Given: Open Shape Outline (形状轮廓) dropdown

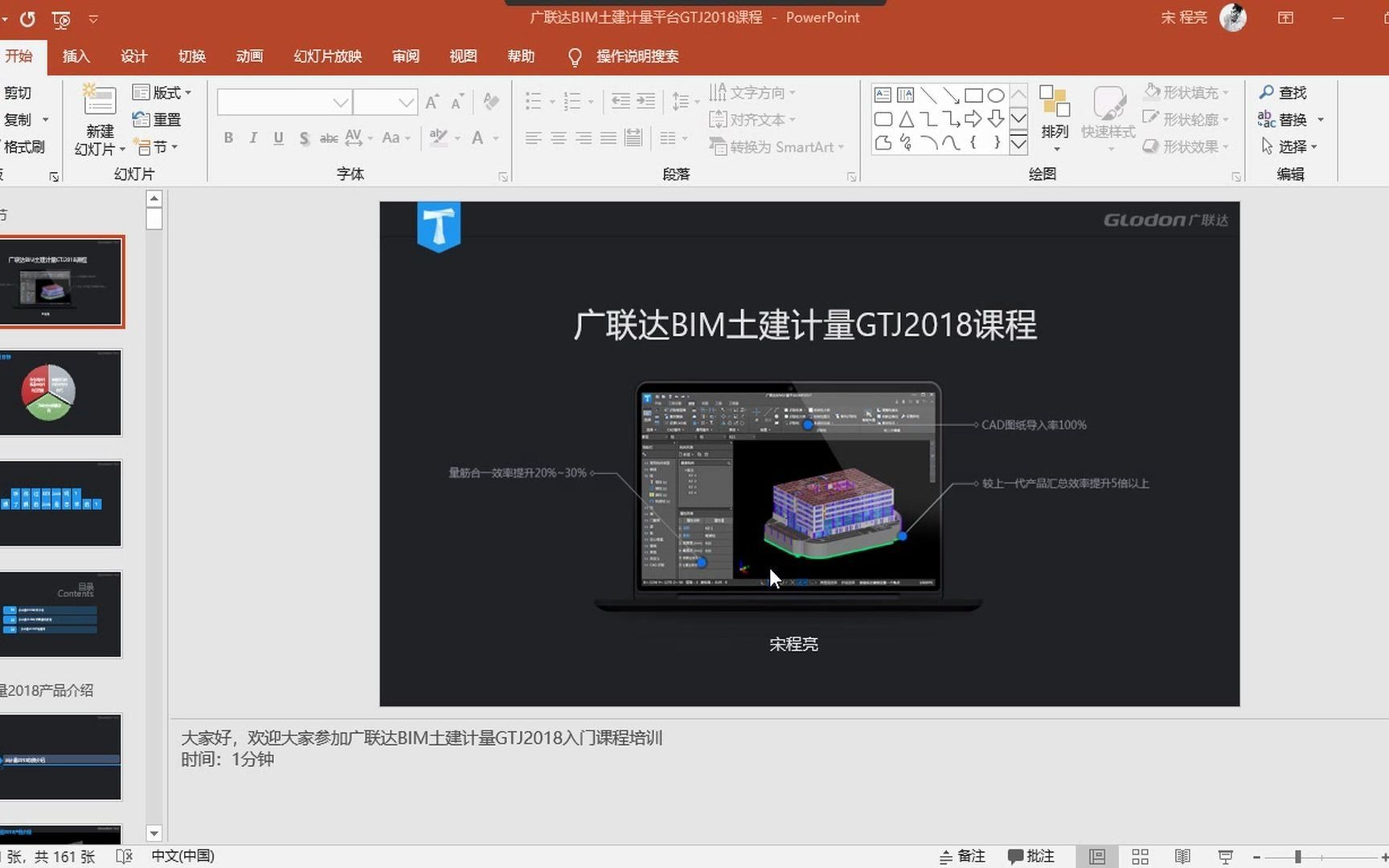Looking at the screenshot, I should pyautogui.click(x=1186, y=120).
